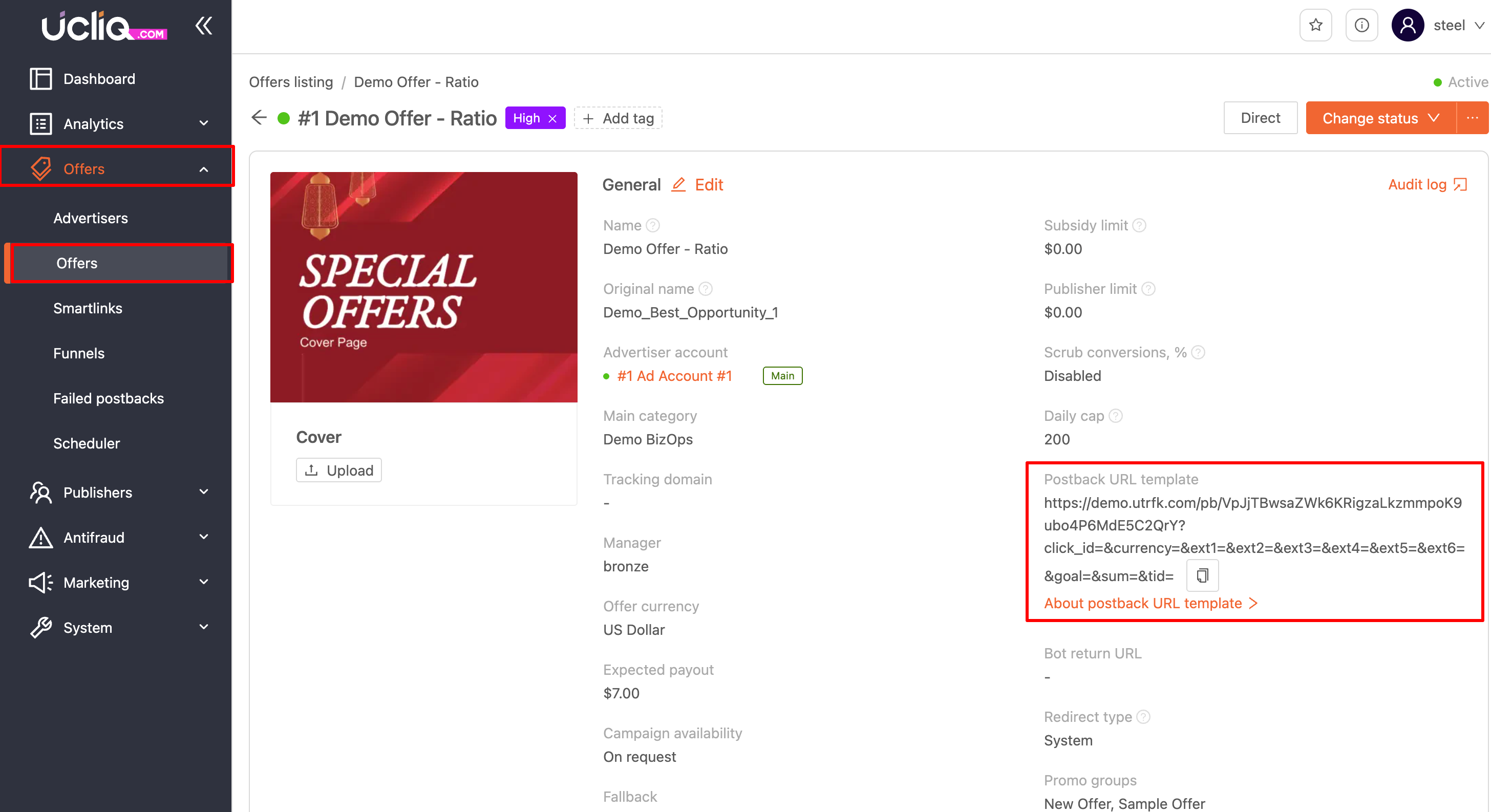Image resolution: width=1491 pixels, height=812 pixels.
Task: Click the Add tag button
Action: point(617,119)
